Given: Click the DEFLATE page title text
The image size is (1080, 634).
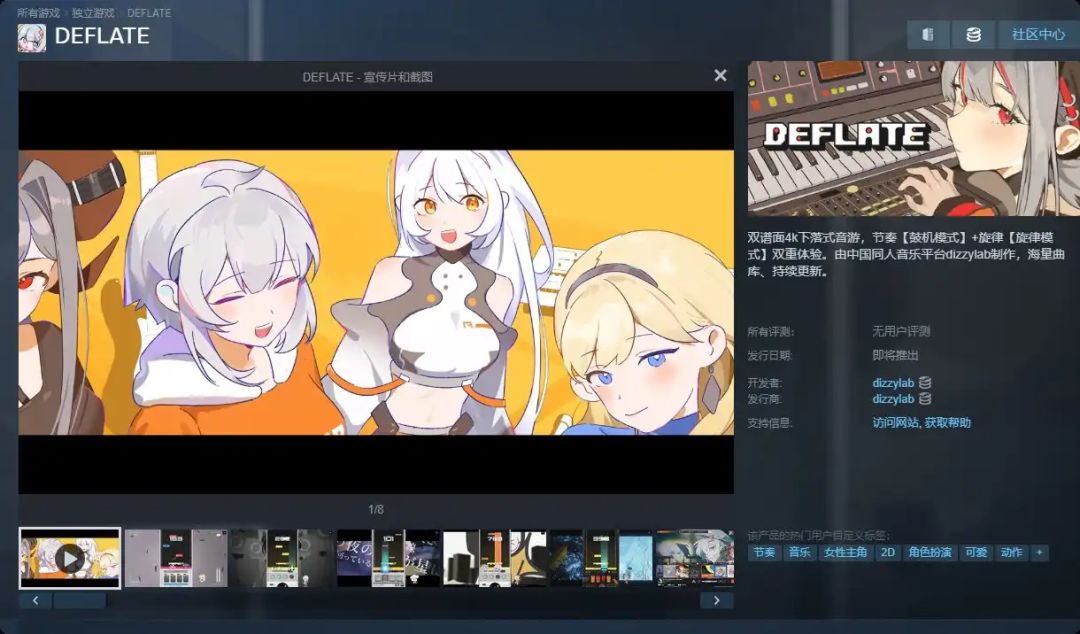Looking at the screenshot, I should (102, 36).
